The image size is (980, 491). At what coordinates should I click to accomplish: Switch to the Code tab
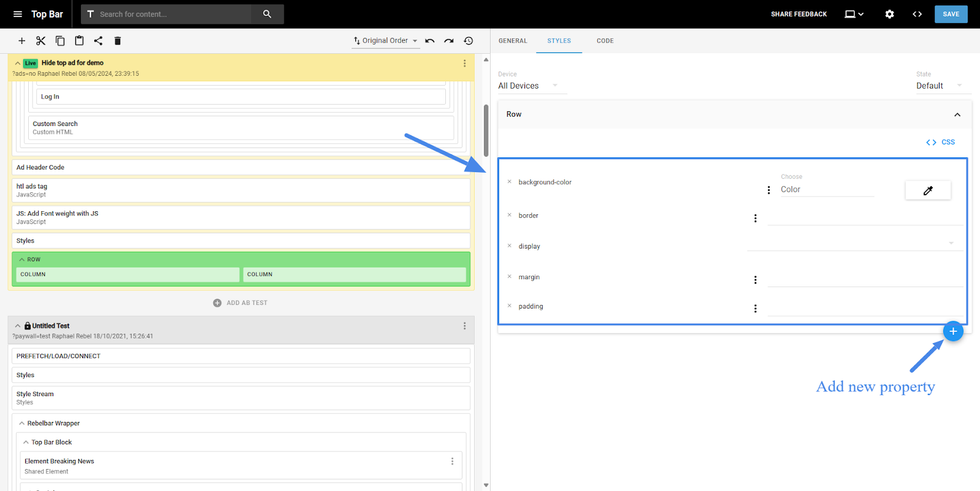(605, 41)
